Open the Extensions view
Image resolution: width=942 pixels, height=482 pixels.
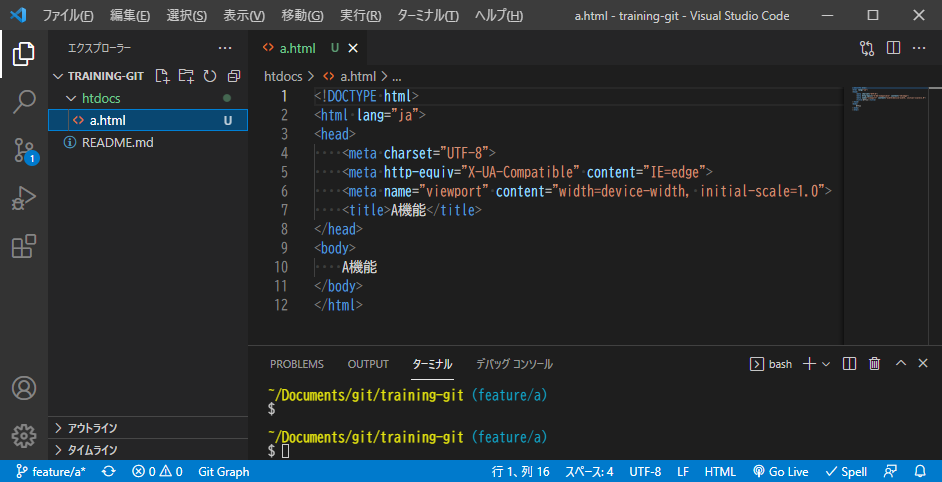point(24,246)
